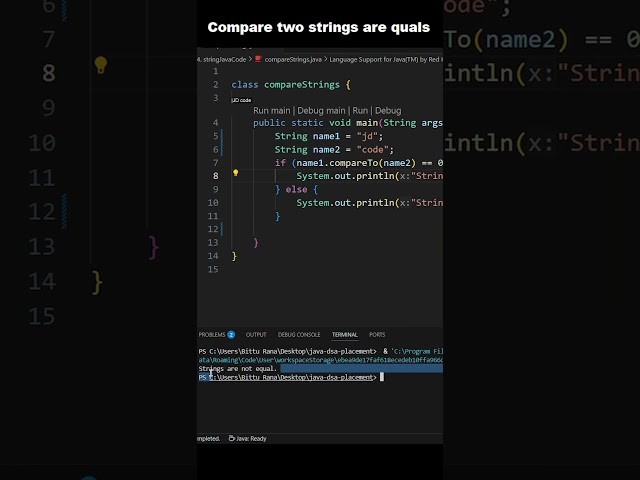
Task: Click the problems count badge 2
Action: pyautogui.click(x=231, y=335)
